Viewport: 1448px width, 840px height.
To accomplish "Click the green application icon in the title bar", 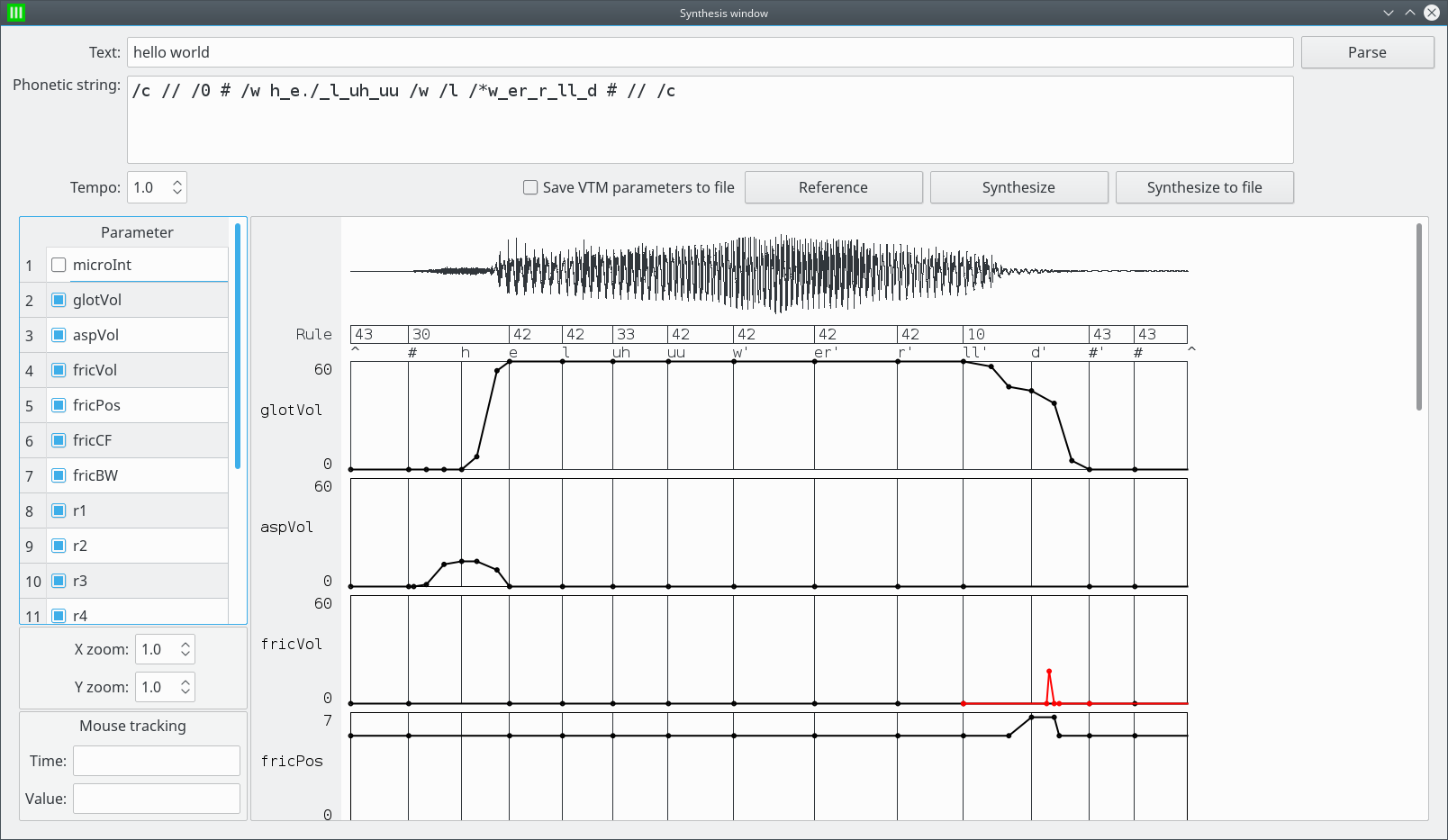I will tap(15, 13).
